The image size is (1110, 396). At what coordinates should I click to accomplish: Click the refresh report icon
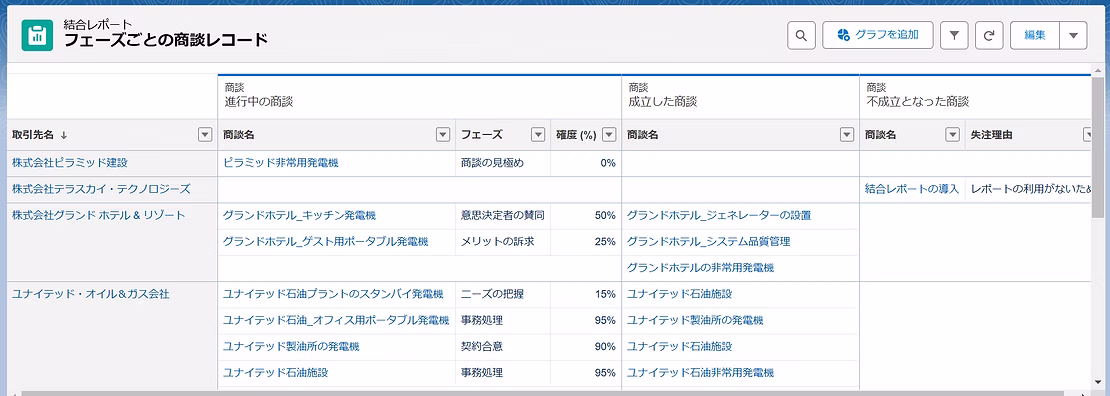tap(989, 35)
